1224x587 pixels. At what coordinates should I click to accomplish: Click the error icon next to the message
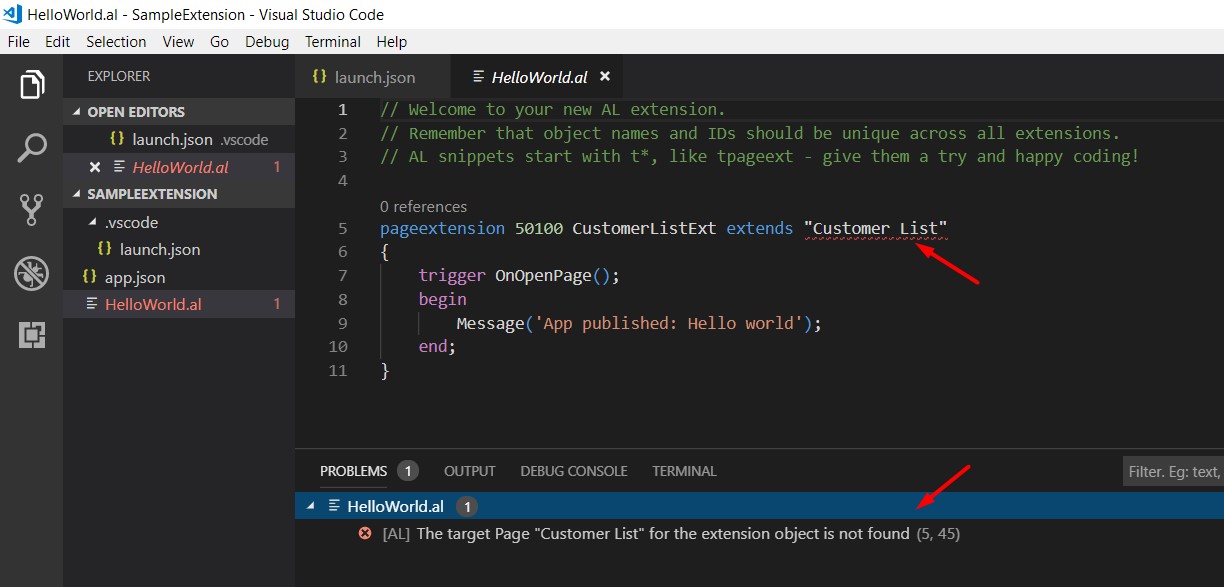(x=364, y=533)
